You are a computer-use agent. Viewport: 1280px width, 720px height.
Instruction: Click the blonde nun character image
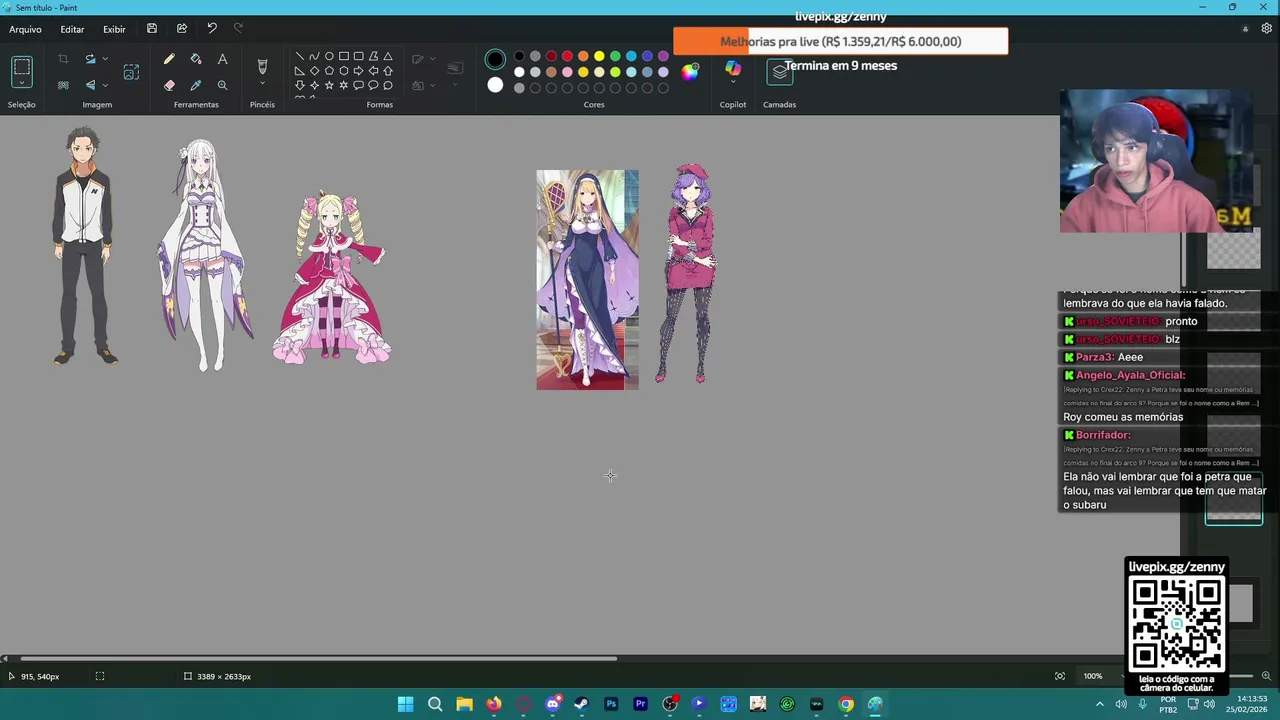[587, 280]
